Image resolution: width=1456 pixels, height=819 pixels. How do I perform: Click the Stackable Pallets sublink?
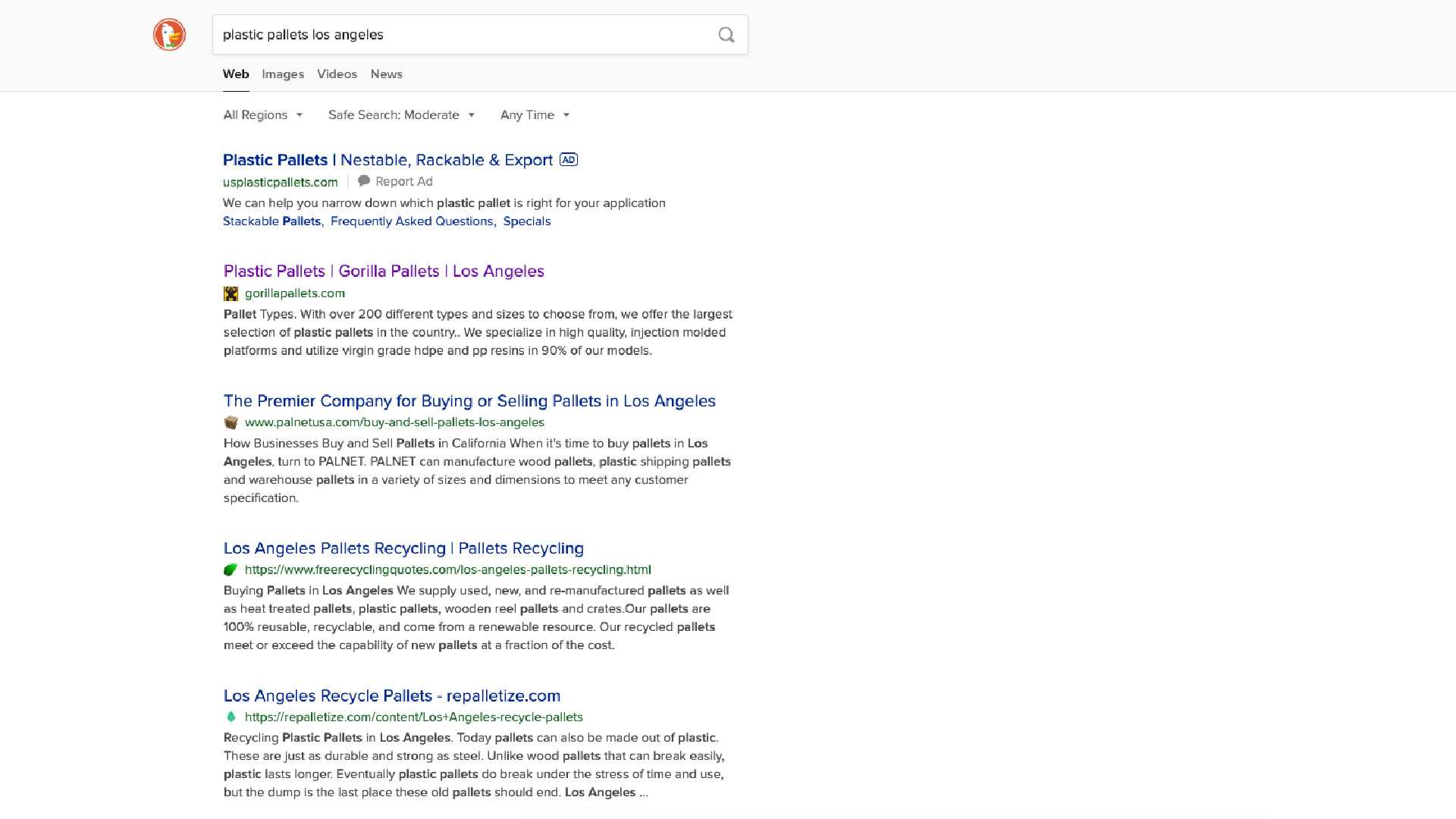(271, 221)
